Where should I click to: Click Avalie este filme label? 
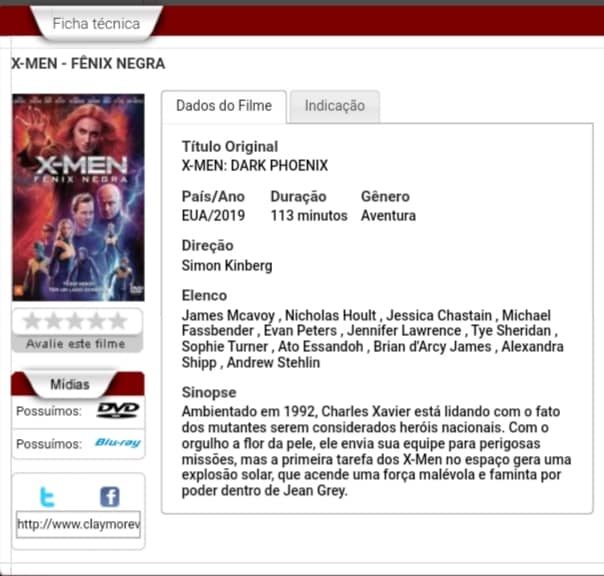(76, 344)
